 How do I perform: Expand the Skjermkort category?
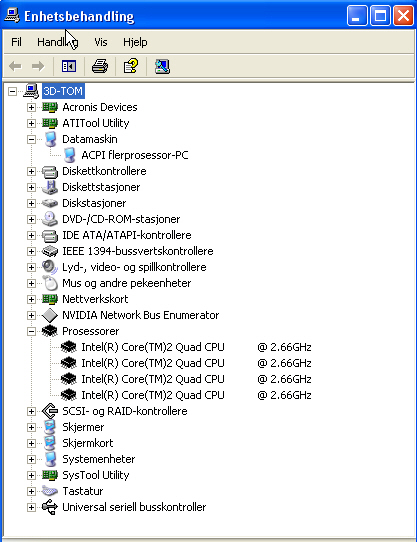pos(31,443)
